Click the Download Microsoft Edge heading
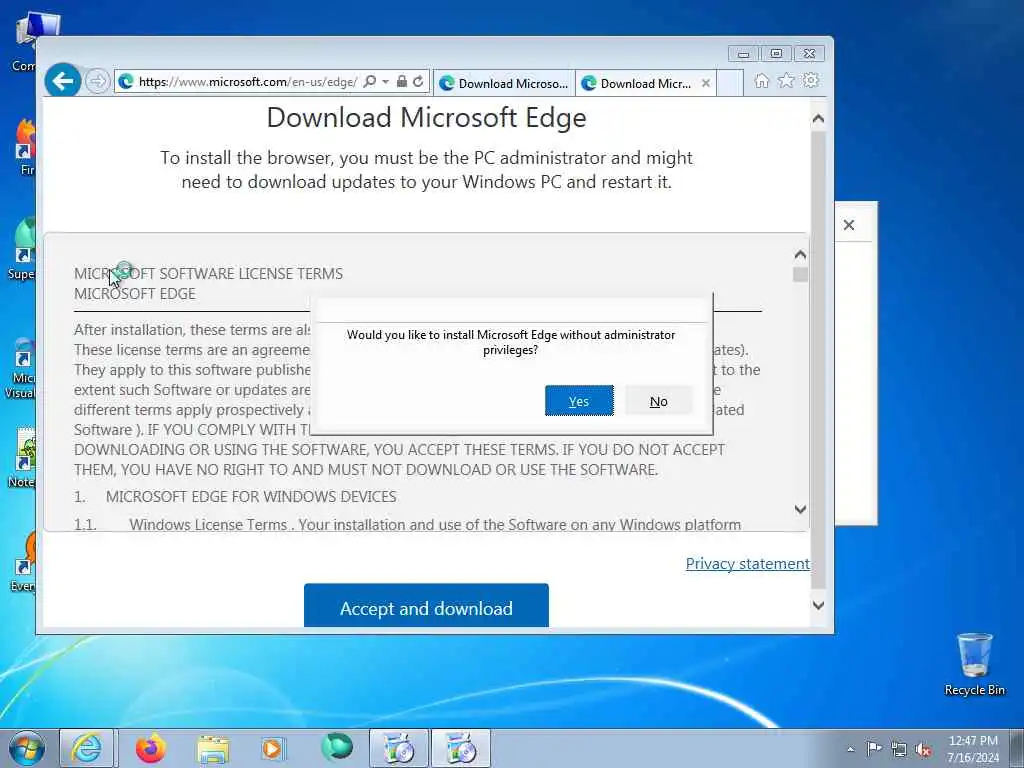This screenshot has width=1024, height=768. [x=426, y=118]
